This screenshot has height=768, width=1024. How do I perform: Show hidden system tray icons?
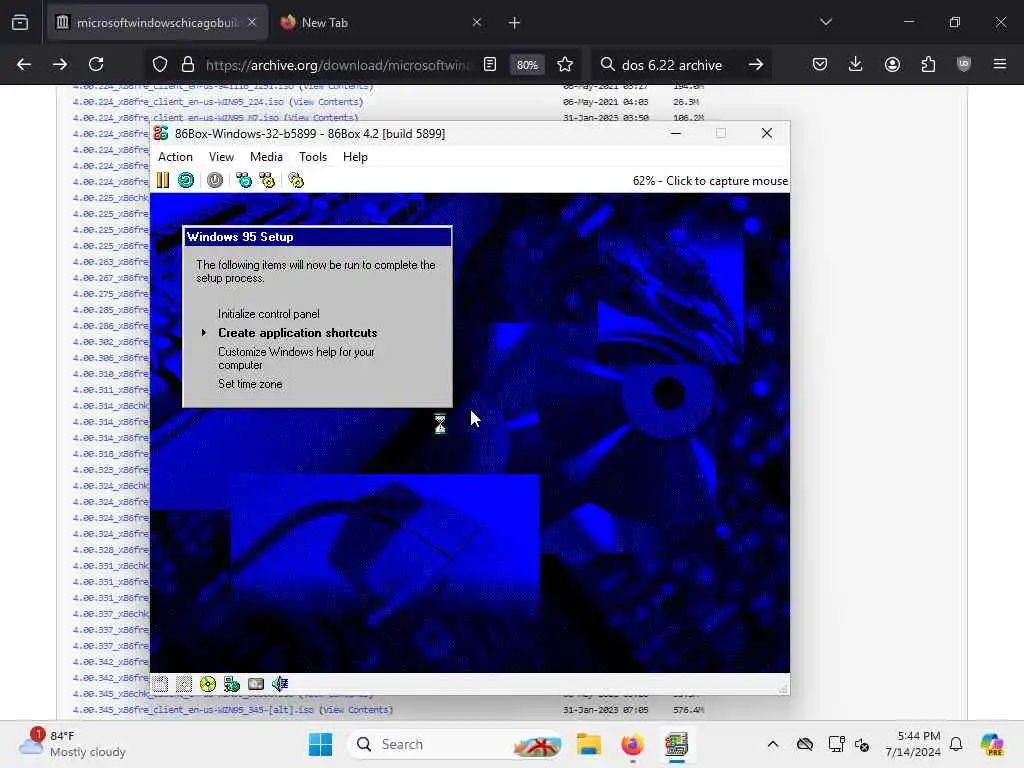tap(773, 744)
